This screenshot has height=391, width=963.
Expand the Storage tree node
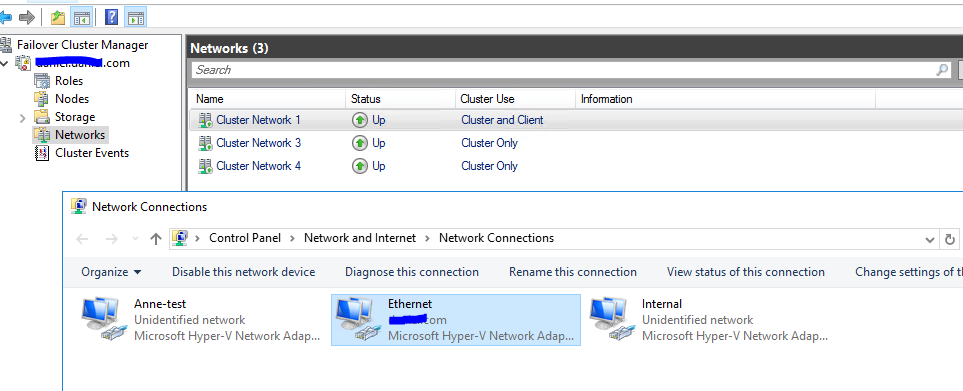coord(23,117)
